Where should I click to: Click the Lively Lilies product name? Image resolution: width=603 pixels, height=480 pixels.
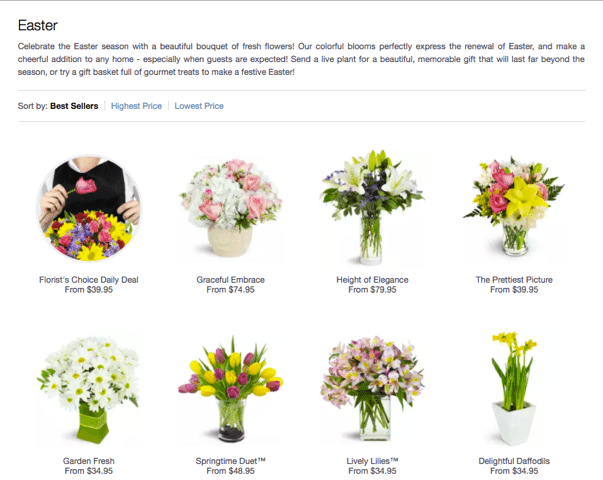[372, 461]
